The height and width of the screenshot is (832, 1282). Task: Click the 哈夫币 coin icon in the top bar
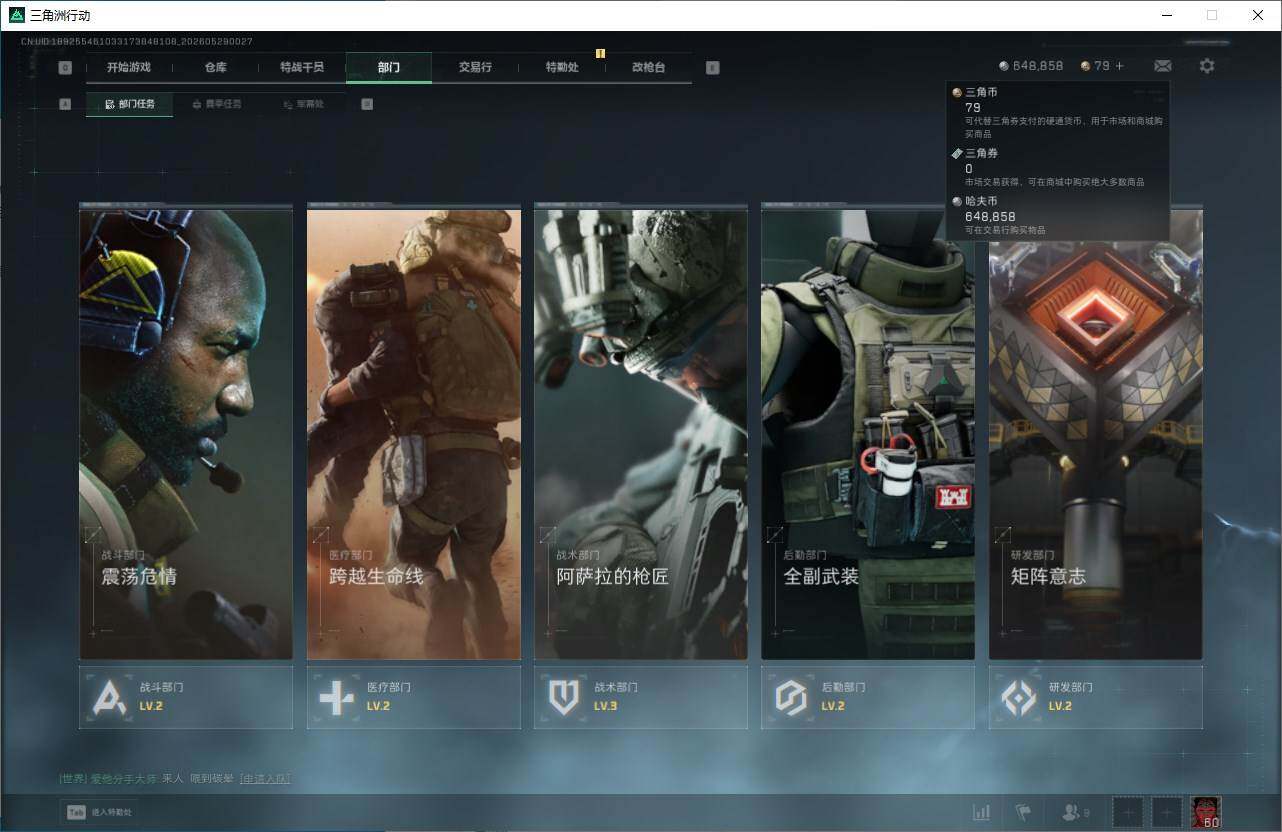tap(1004, 66)
